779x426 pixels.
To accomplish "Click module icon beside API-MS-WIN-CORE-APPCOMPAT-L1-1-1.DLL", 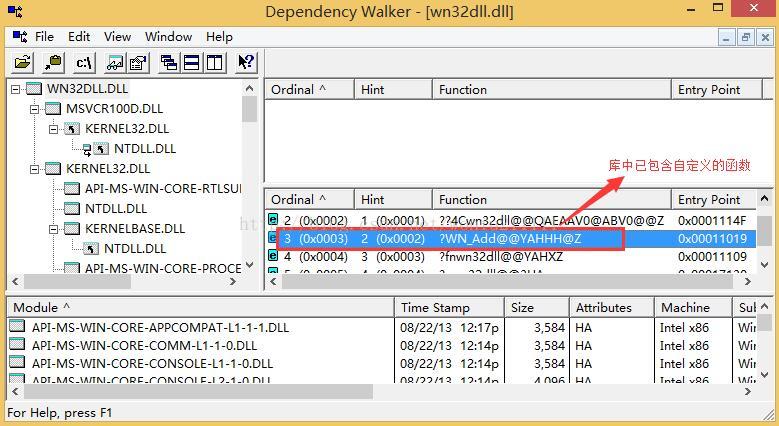I will 17,327.
